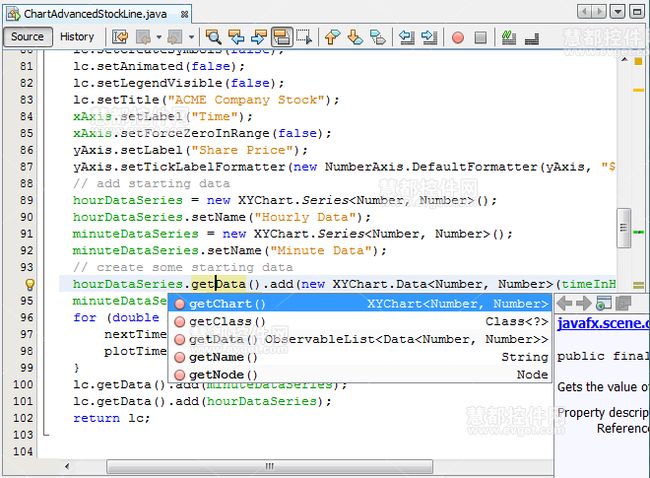This screenshot has height=478, width=650.
Task: Follow the javafx.scene link in the Javadoc
Action: coord(603,323)
